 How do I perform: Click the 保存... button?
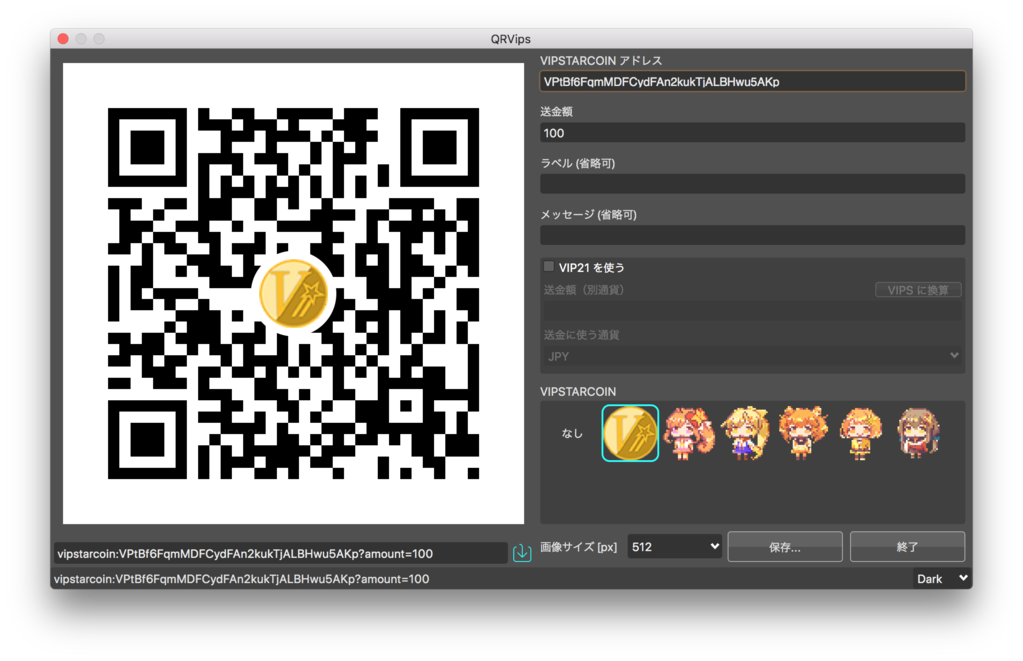[x=785, y=547]
